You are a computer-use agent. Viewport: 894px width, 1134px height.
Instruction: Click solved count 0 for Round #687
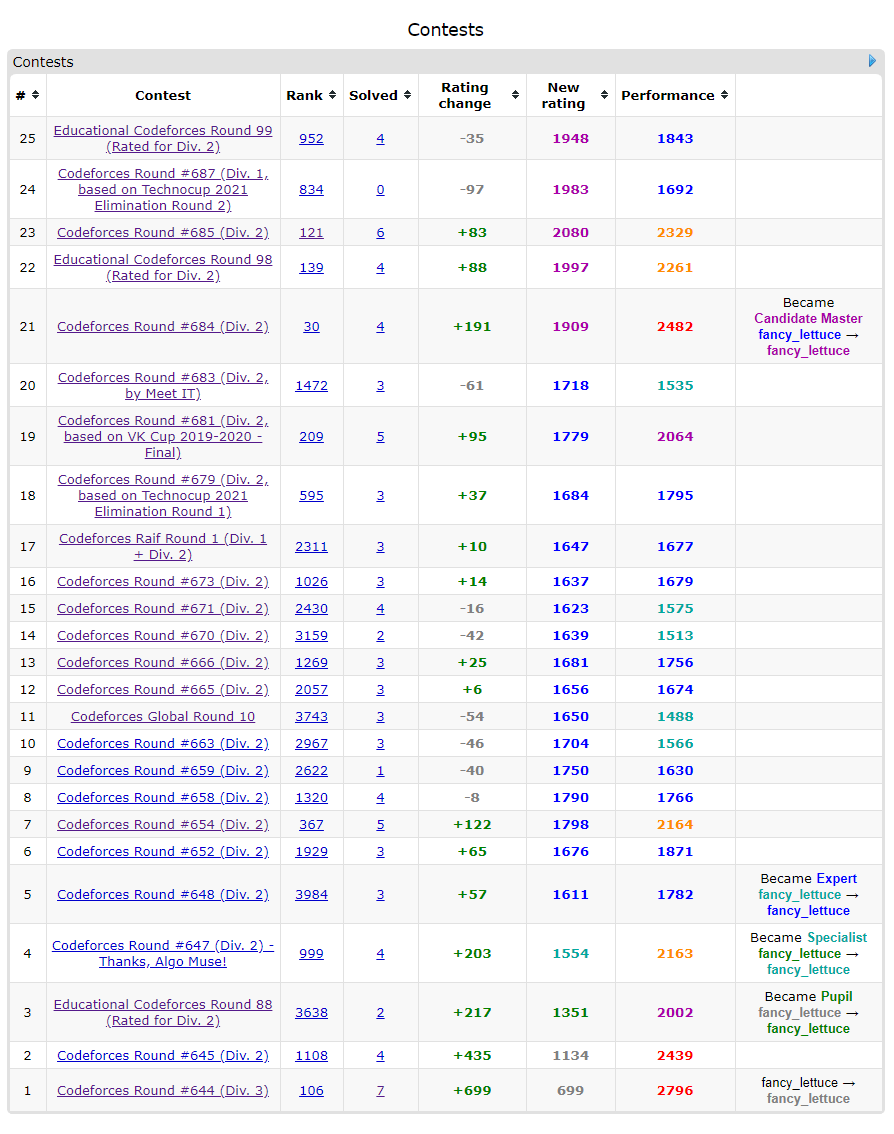click(380, 189)
